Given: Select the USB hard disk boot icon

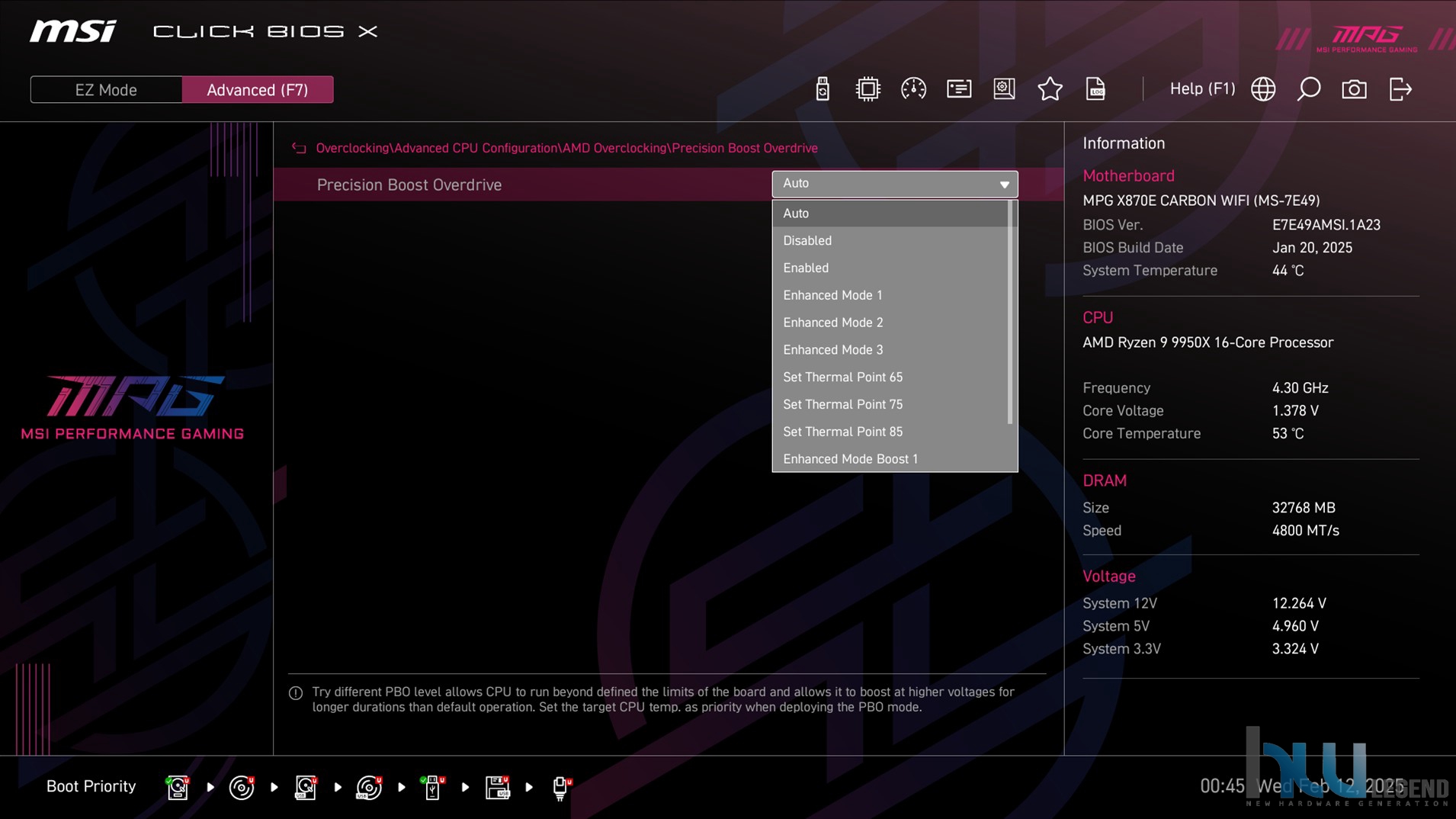Looking at the screenshot, I should (306, 787).
